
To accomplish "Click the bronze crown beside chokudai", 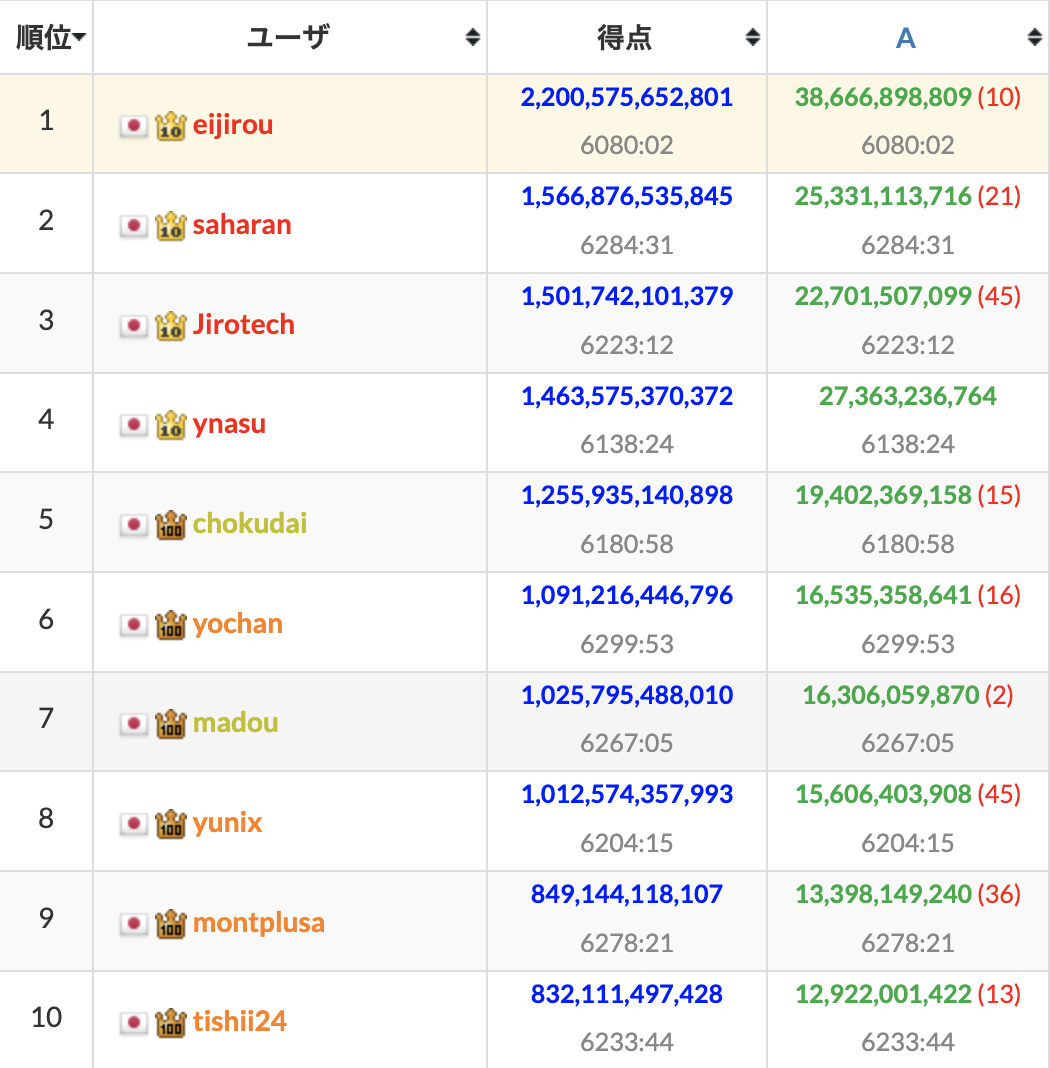I will [x=170, y=524].
